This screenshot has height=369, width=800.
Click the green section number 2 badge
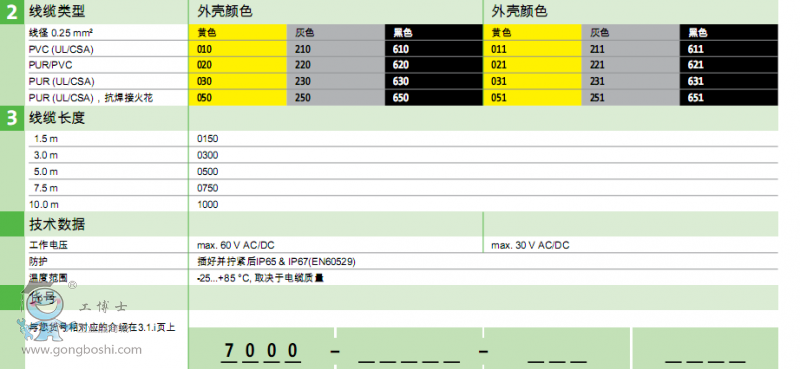click(12, 11)
